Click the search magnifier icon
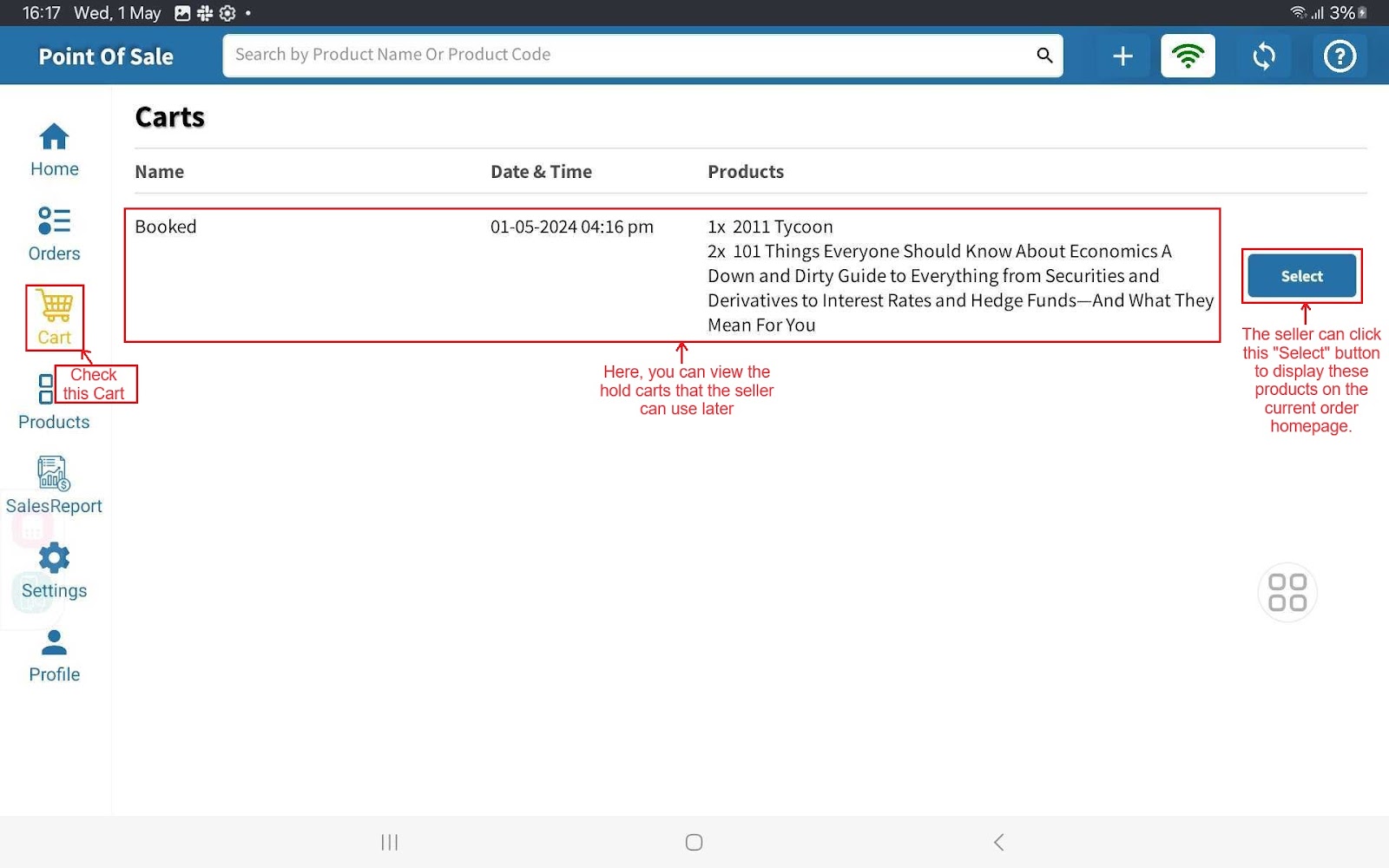 pos(1044,56)
